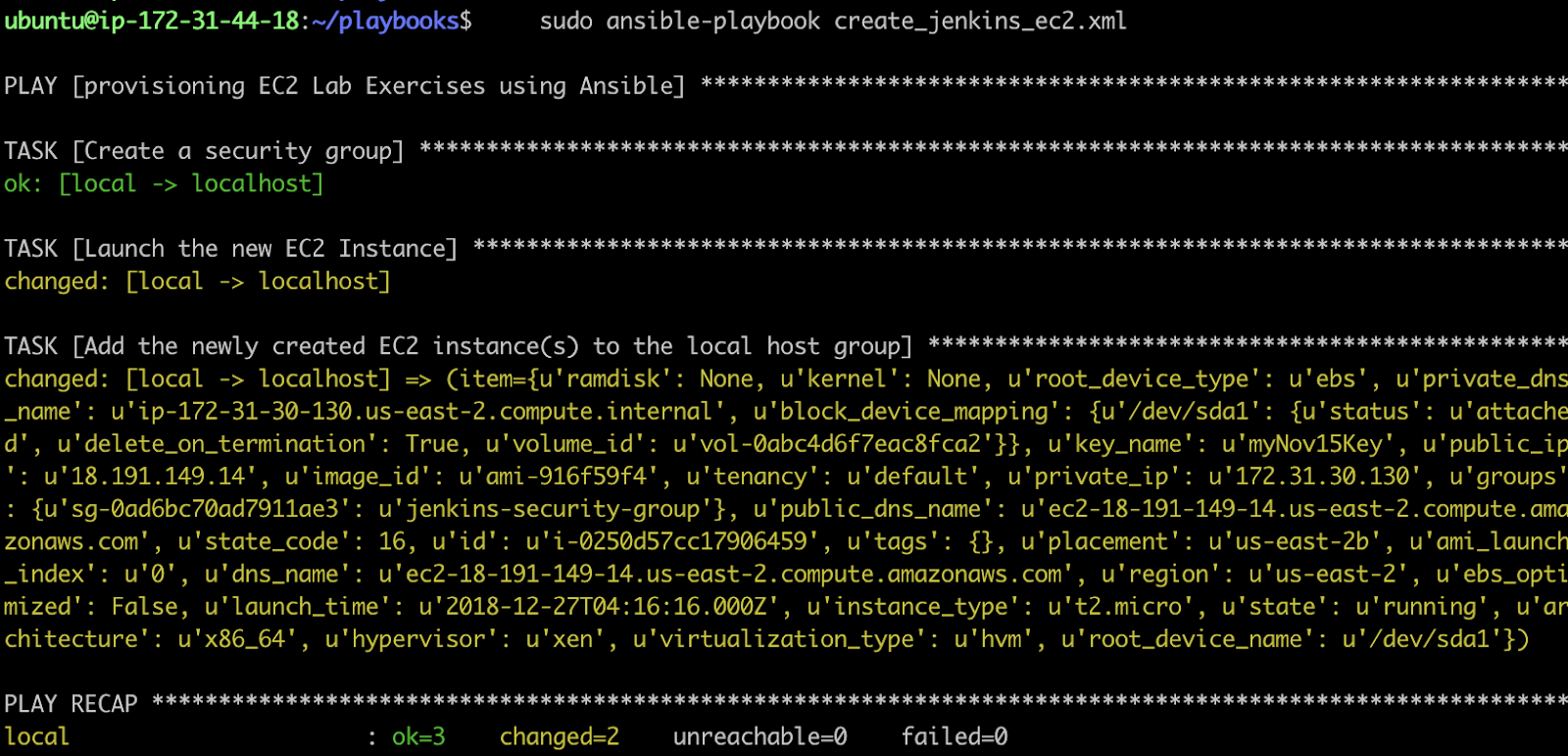Click 'changed: [local -> localhost]' under Launch task

pos(197,281)
